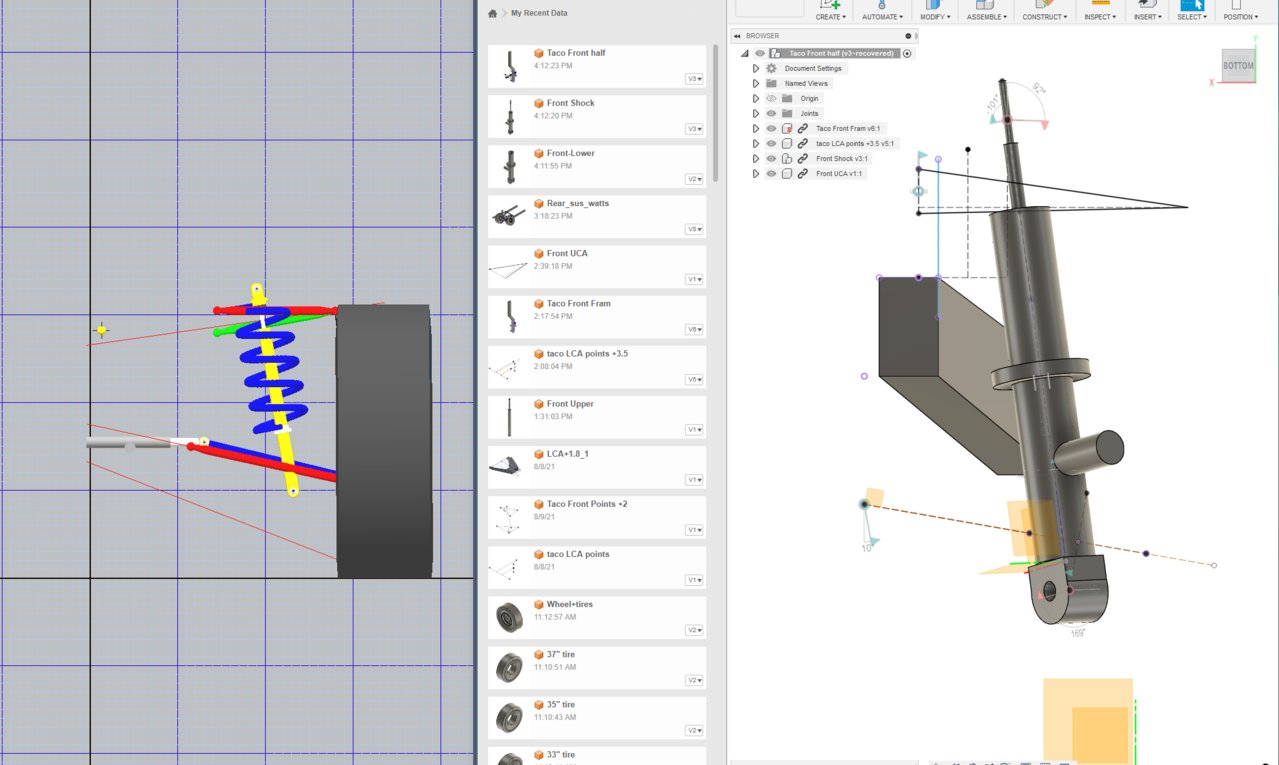Expand the Named Views node
Screen dimensions: 1279x765
point(756,83)
